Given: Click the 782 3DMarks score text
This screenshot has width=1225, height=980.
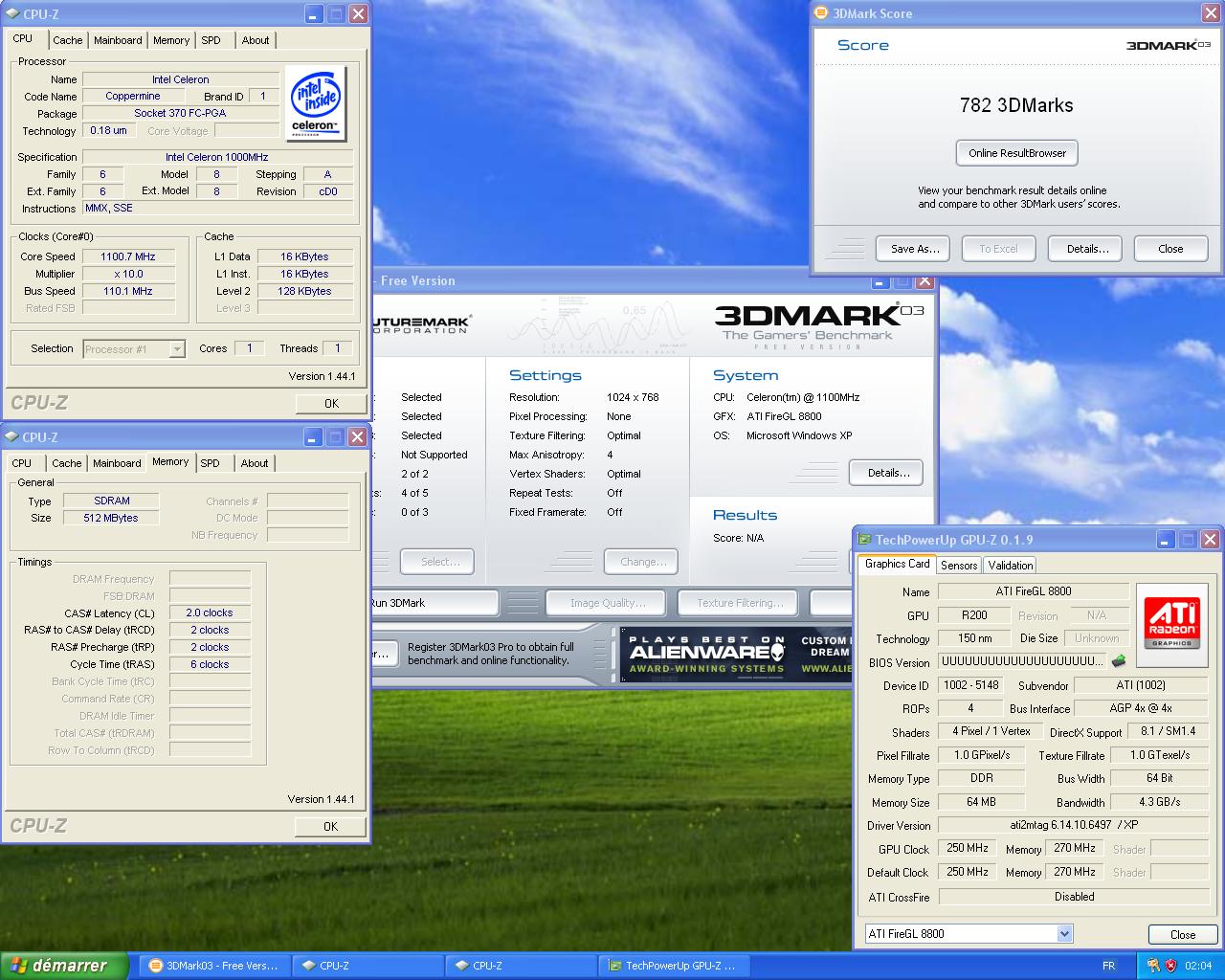Looking at the screenshot, I should tap(1016, 105).
